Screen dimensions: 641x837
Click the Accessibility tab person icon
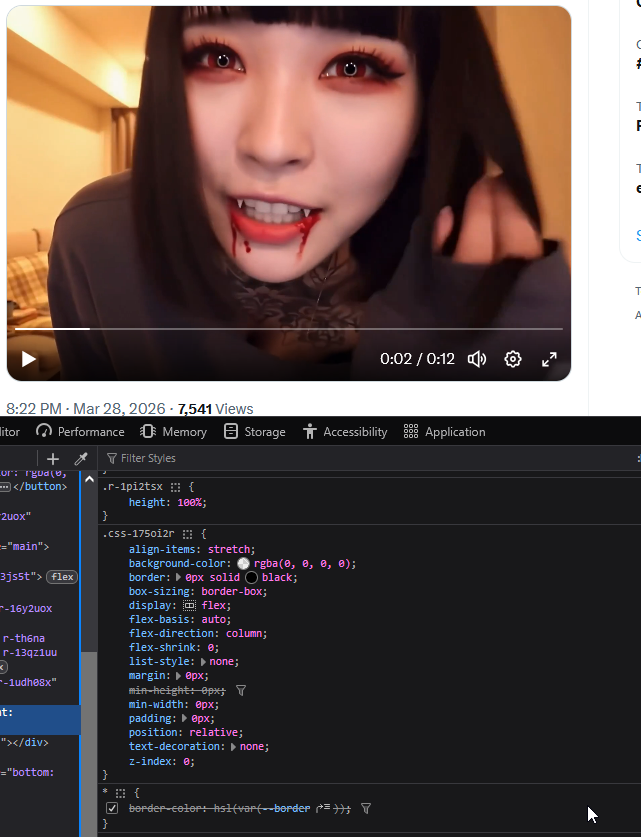(310, 431)
